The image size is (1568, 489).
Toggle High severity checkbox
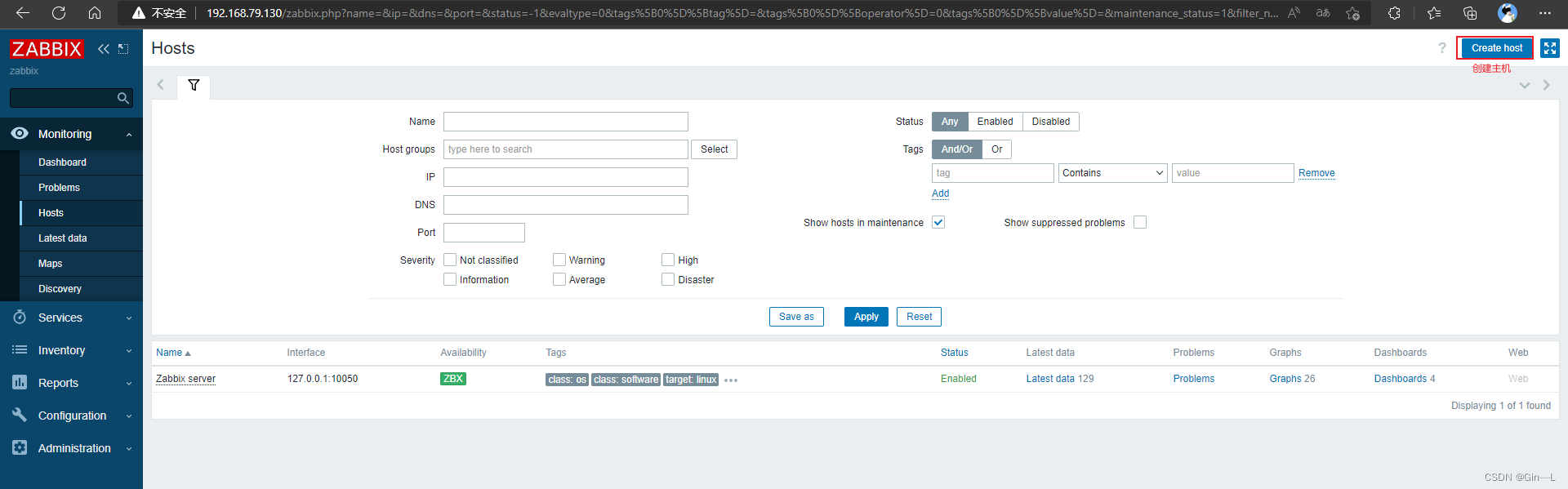tap(668, 260)
